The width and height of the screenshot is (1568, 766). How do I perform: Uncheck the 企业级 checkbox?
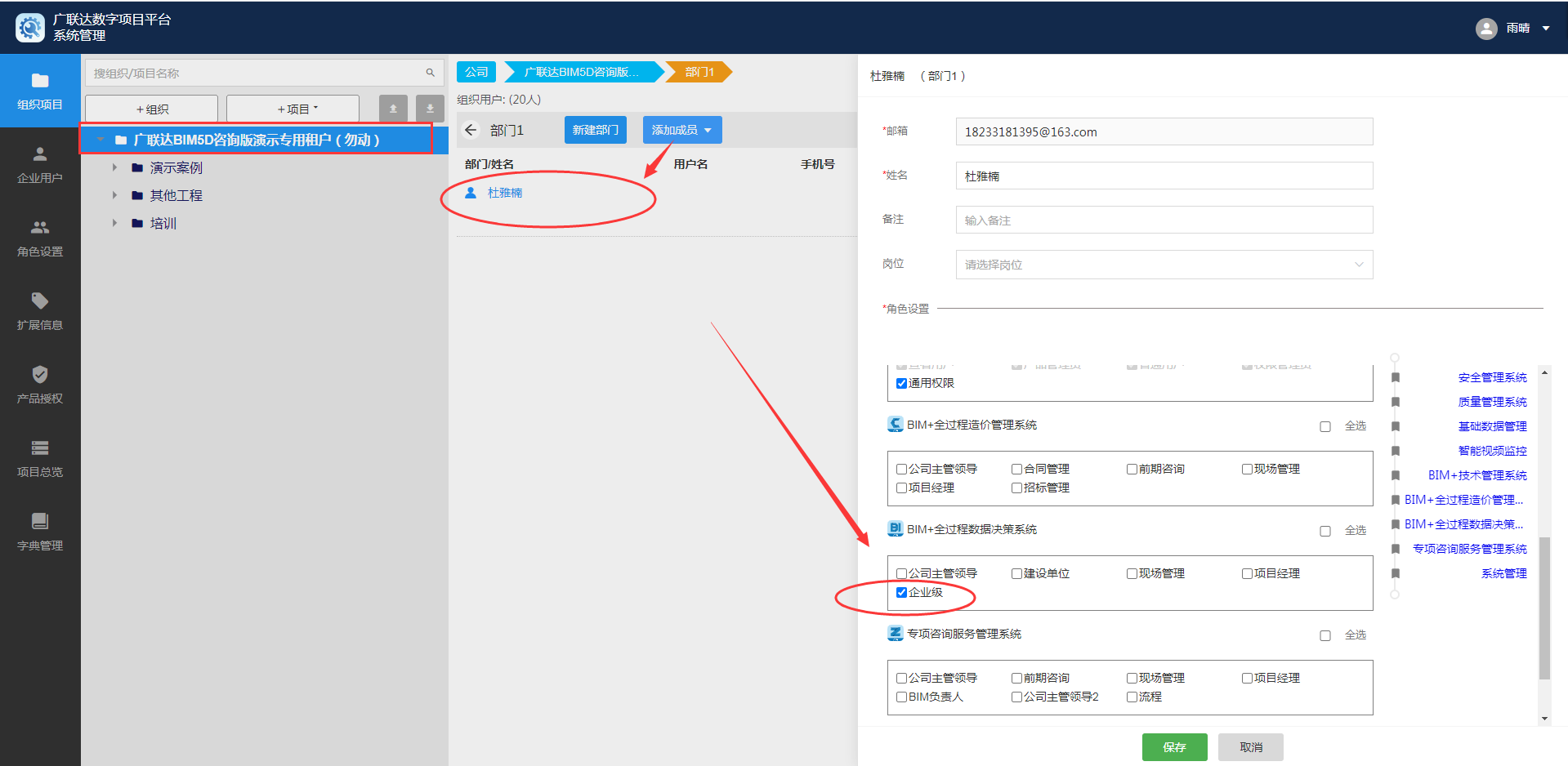click(901, 593)
